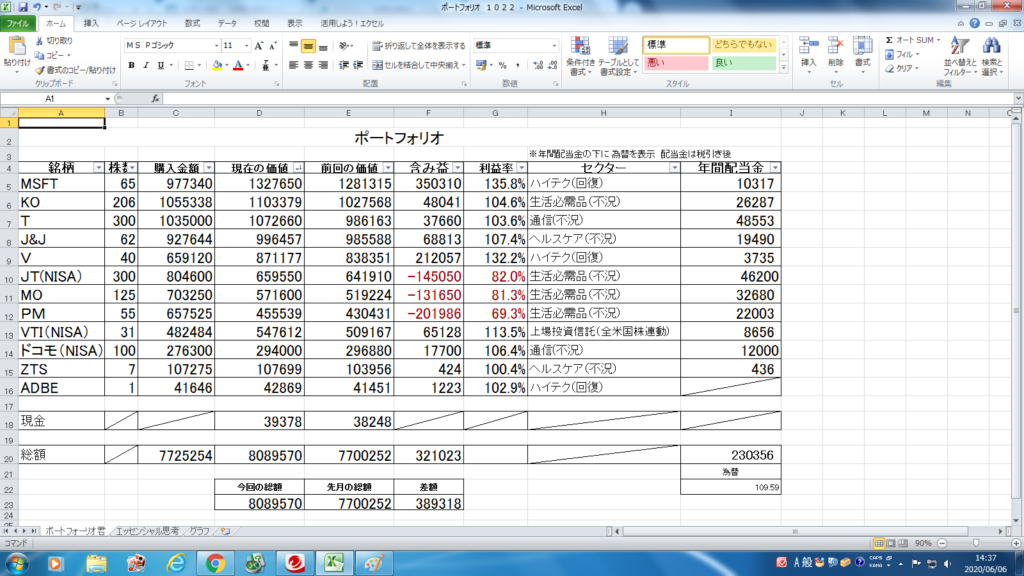Open the ファイル (File) tab
The width and height of the screenshot is (1024, 576).
18,24
